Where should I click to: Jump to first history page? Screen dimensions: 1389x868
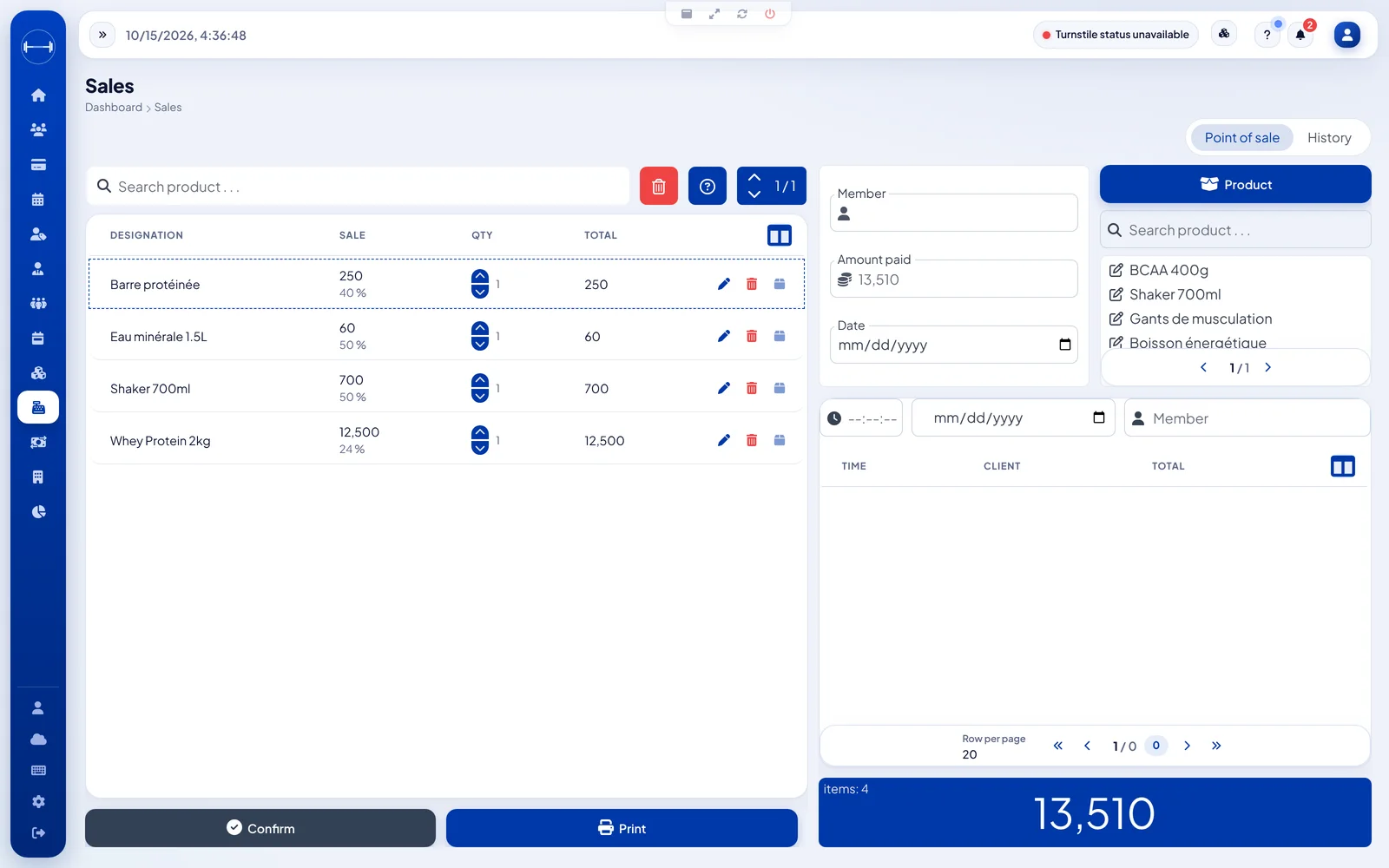click(x=1058, y=746)
